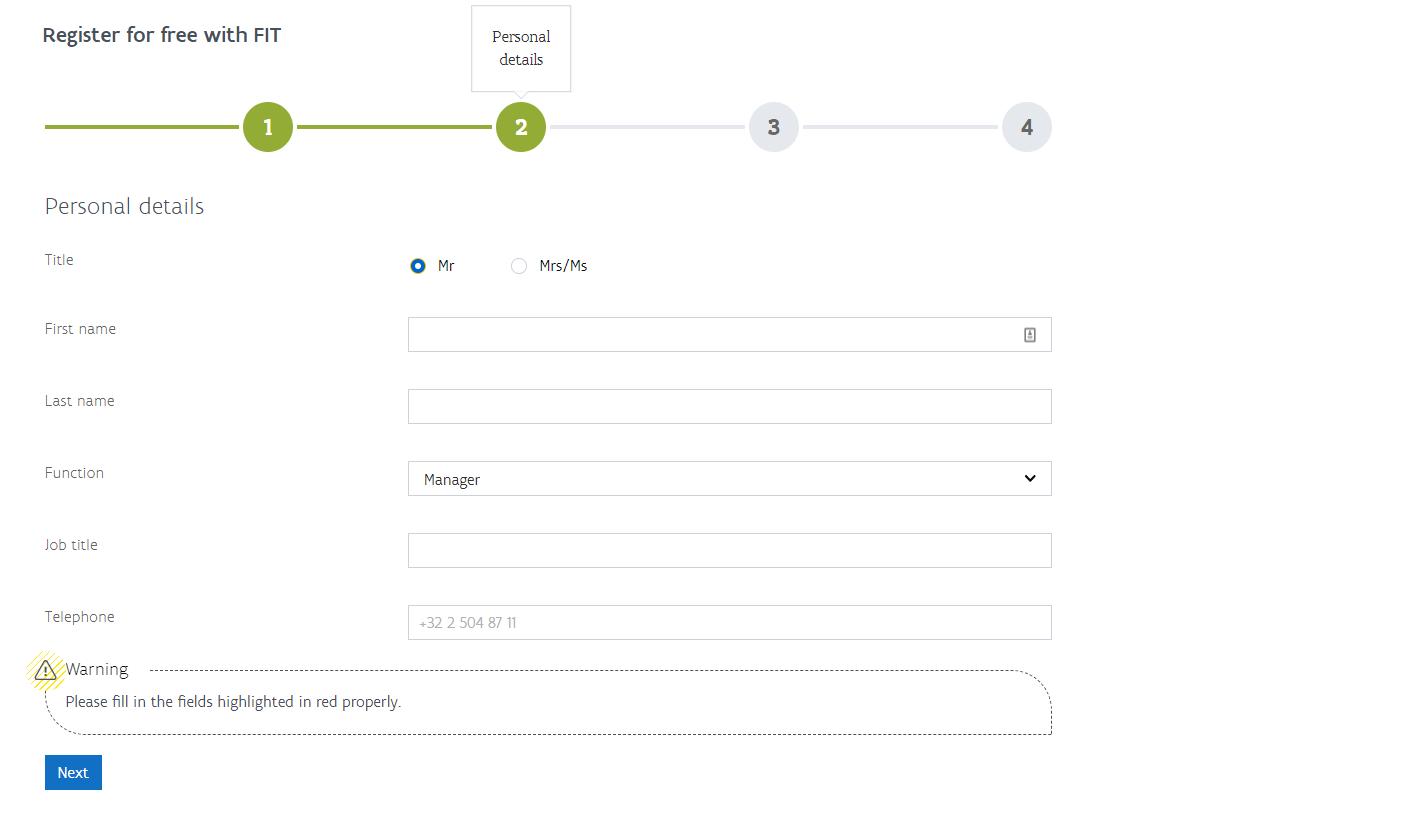Go to step 1 circle

[268, 127]
